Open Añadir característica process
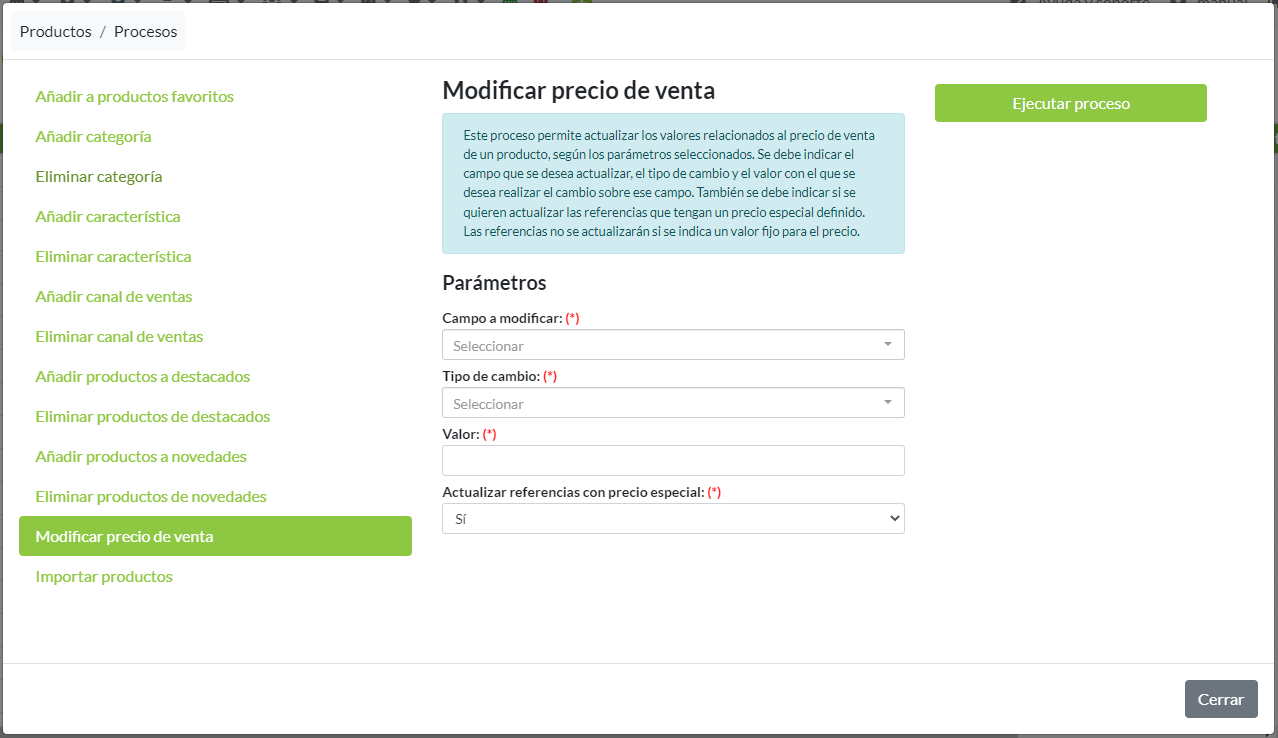The height and width of the screenshot is (738, 1278). (108, 216)
